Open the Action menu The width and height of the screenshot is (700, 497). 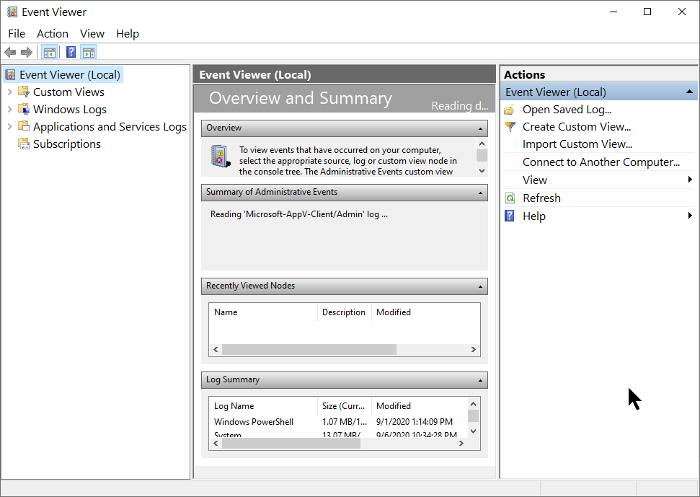[53, 33]
